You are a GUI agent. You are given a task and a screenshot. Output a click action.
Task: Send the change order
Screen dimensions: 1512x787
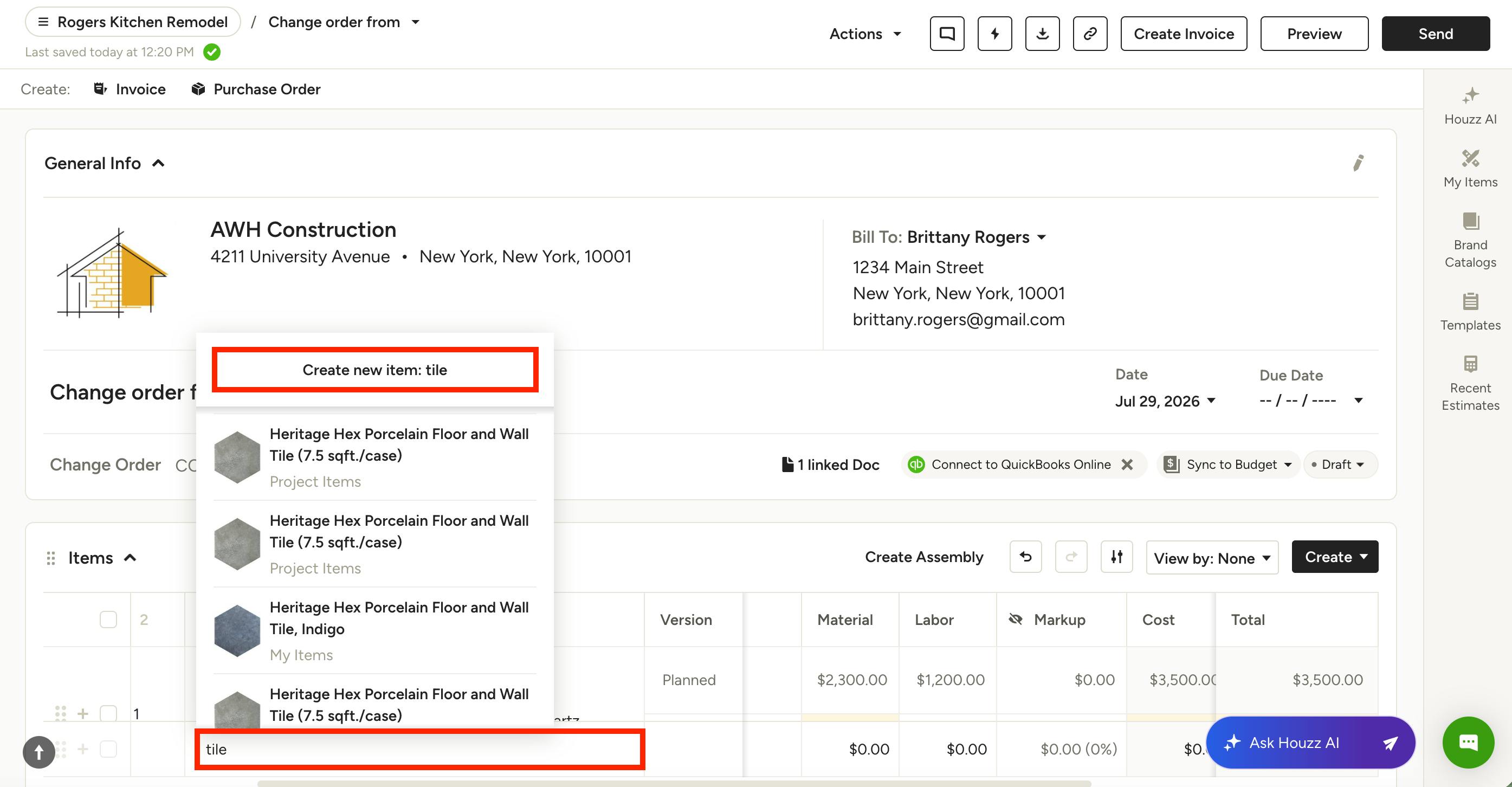pyautogui.click(x=1435, y=34)
